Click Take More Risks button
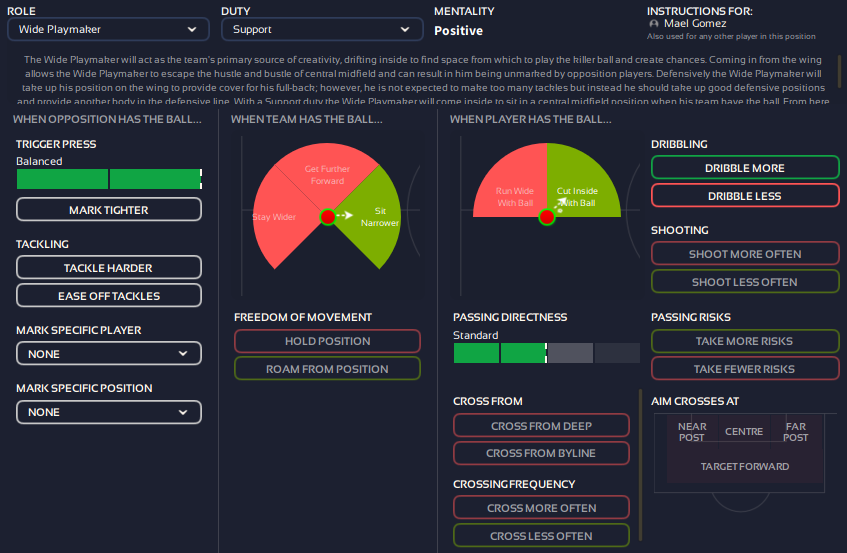847x553 pixels. [x=745, y=341]
